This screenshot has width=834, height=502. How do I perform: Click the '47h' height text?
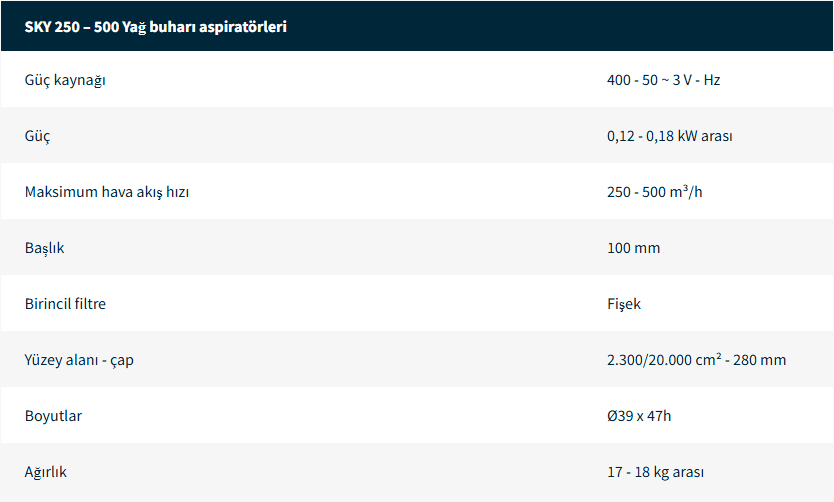pyautogui.click(x=659, y=416)
